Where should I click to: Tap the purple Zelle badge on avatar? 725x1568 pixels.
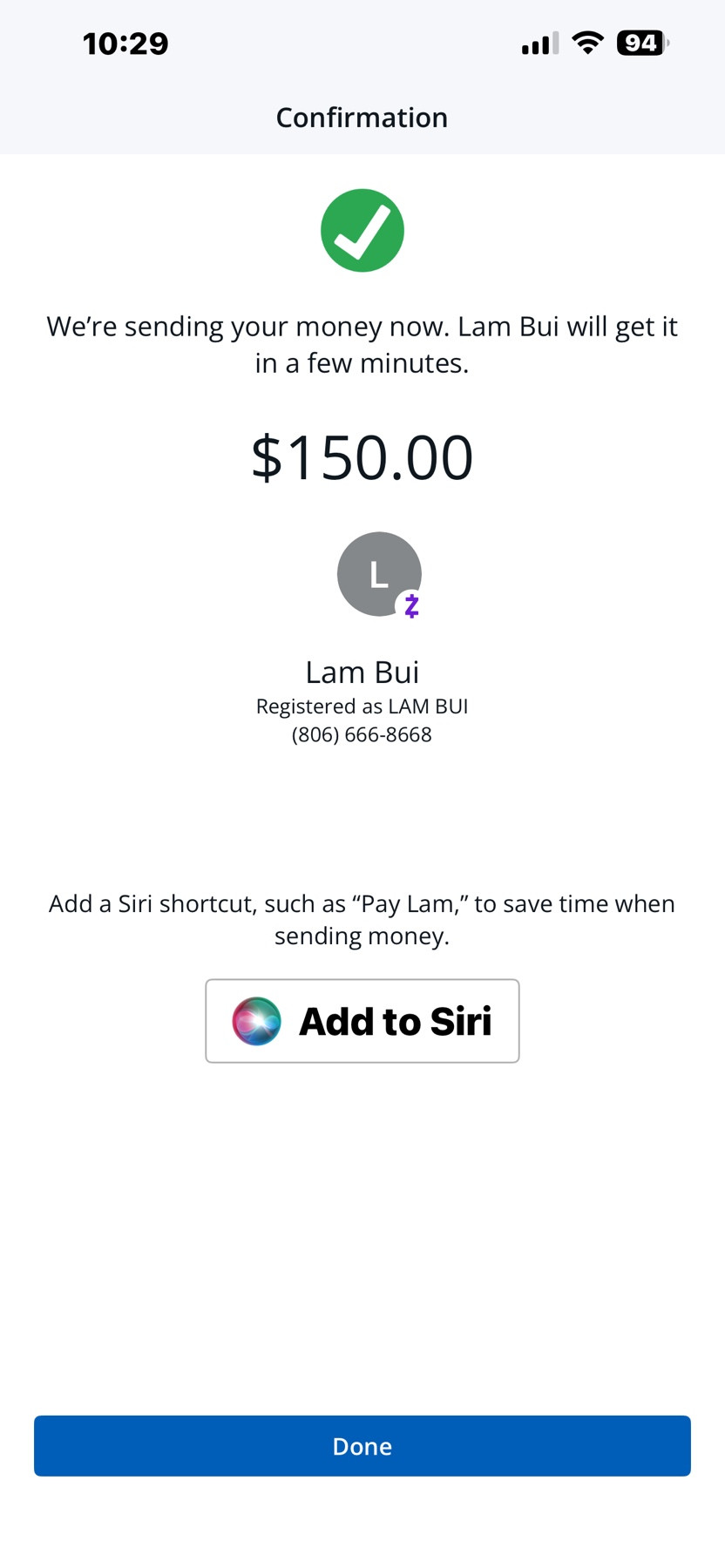coord(411,605)
